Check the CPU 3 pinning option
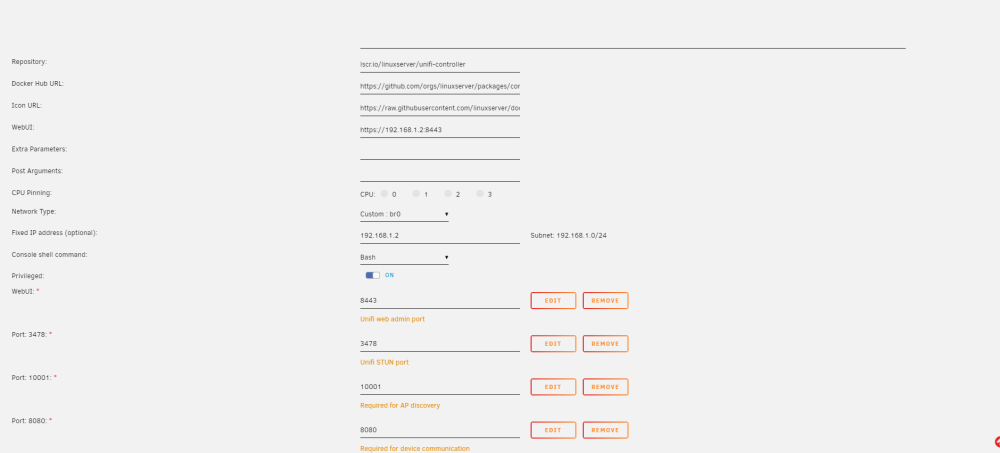This screenshot has height=453, width=1000. (x=480, y=193)
